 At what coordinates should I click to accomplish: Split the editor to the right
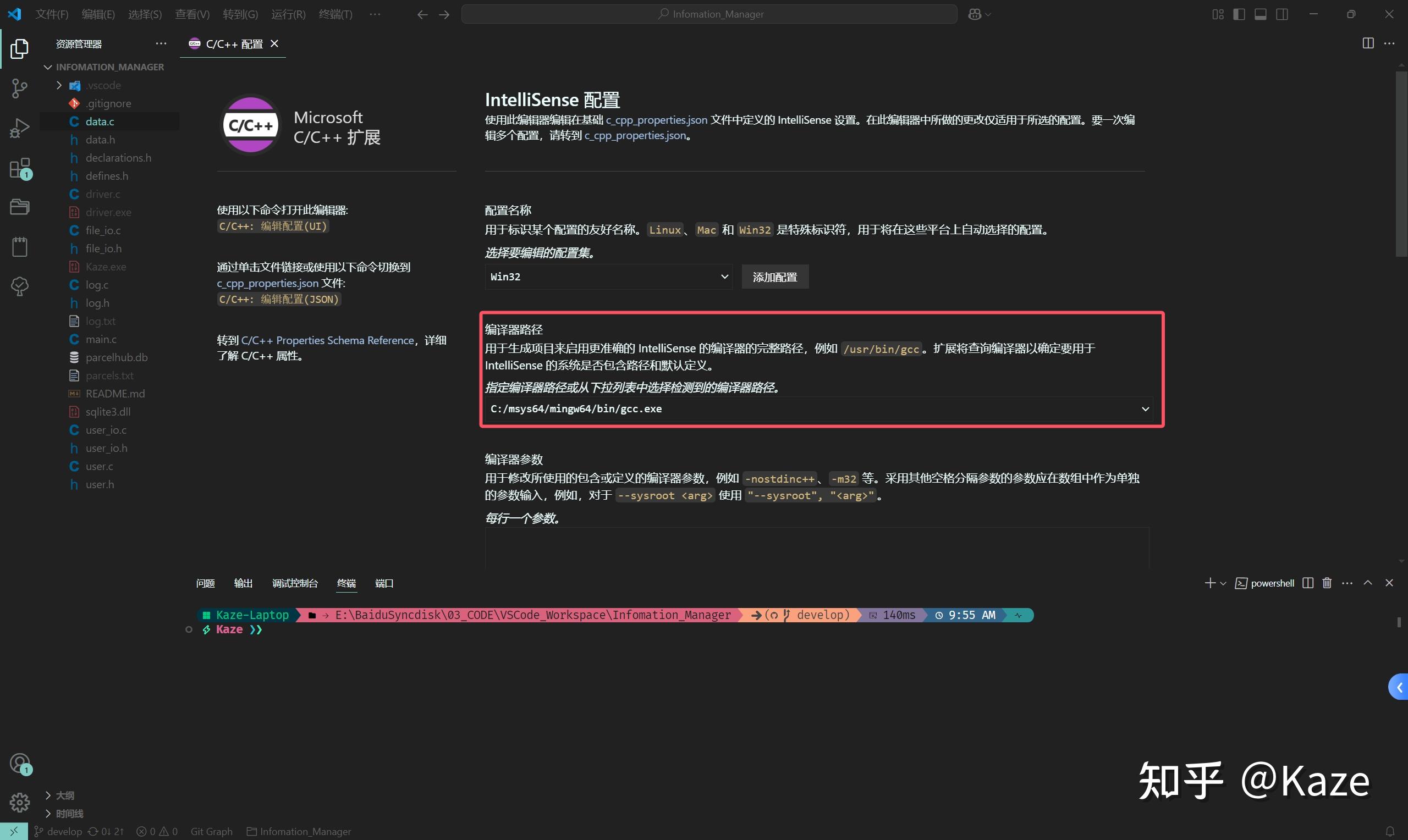[x=1368, y=43]
